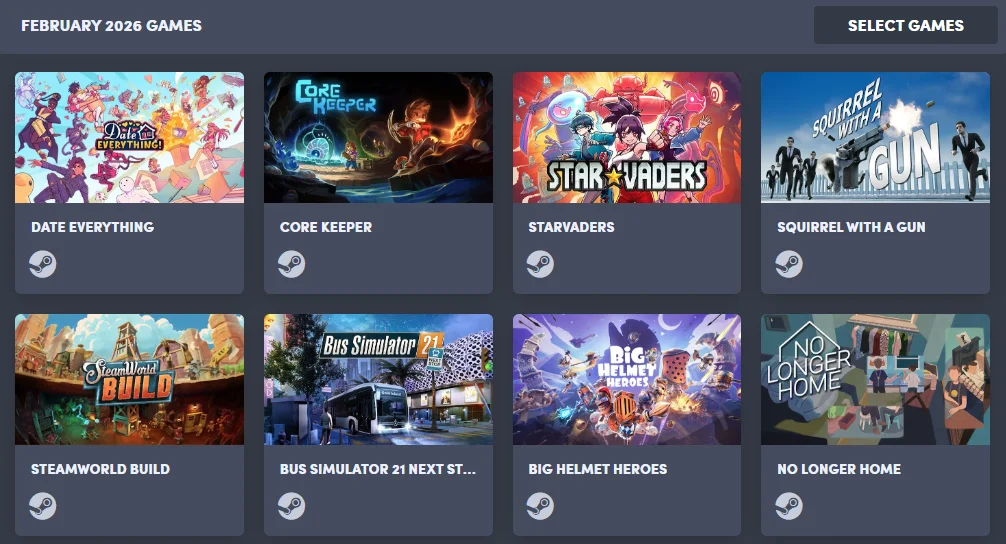Click the Steam icon under No Longer Home

coord(789,506)
